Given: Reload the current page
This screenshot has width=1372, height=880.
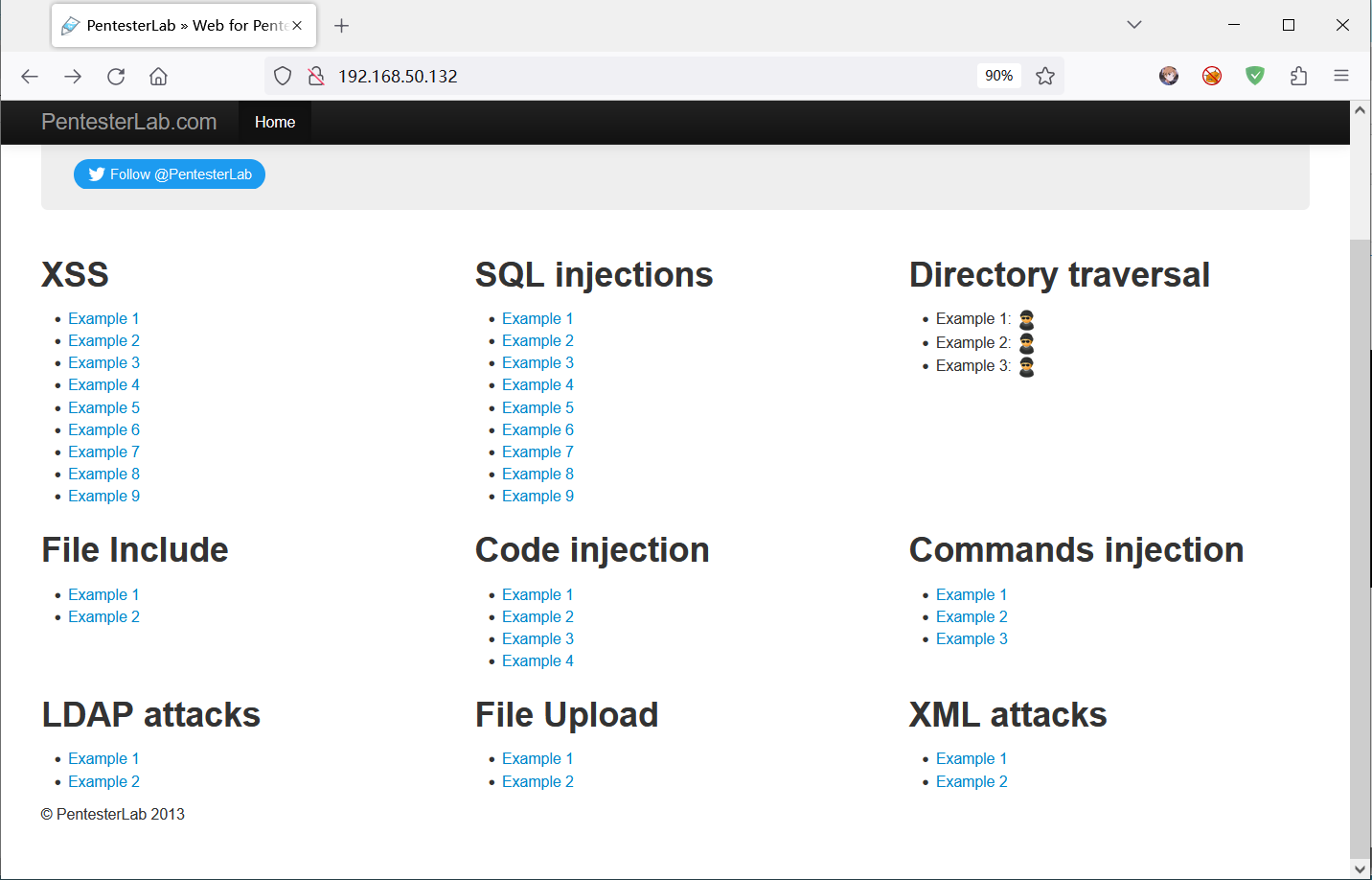Looking at the screenshot, I should pyautogui.click(x=116, y=76).
